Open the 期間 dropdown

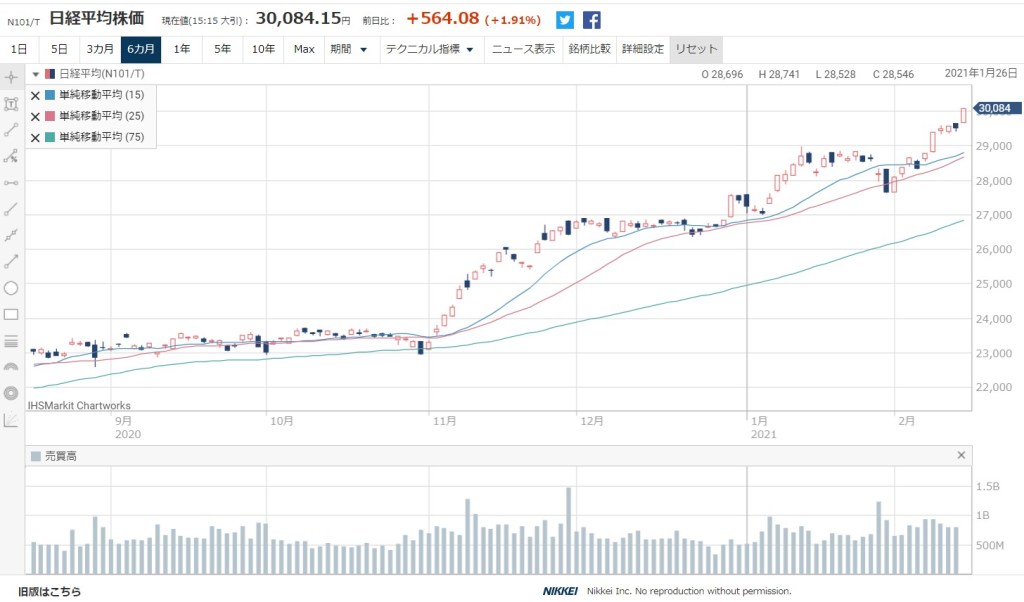[348, 49]
